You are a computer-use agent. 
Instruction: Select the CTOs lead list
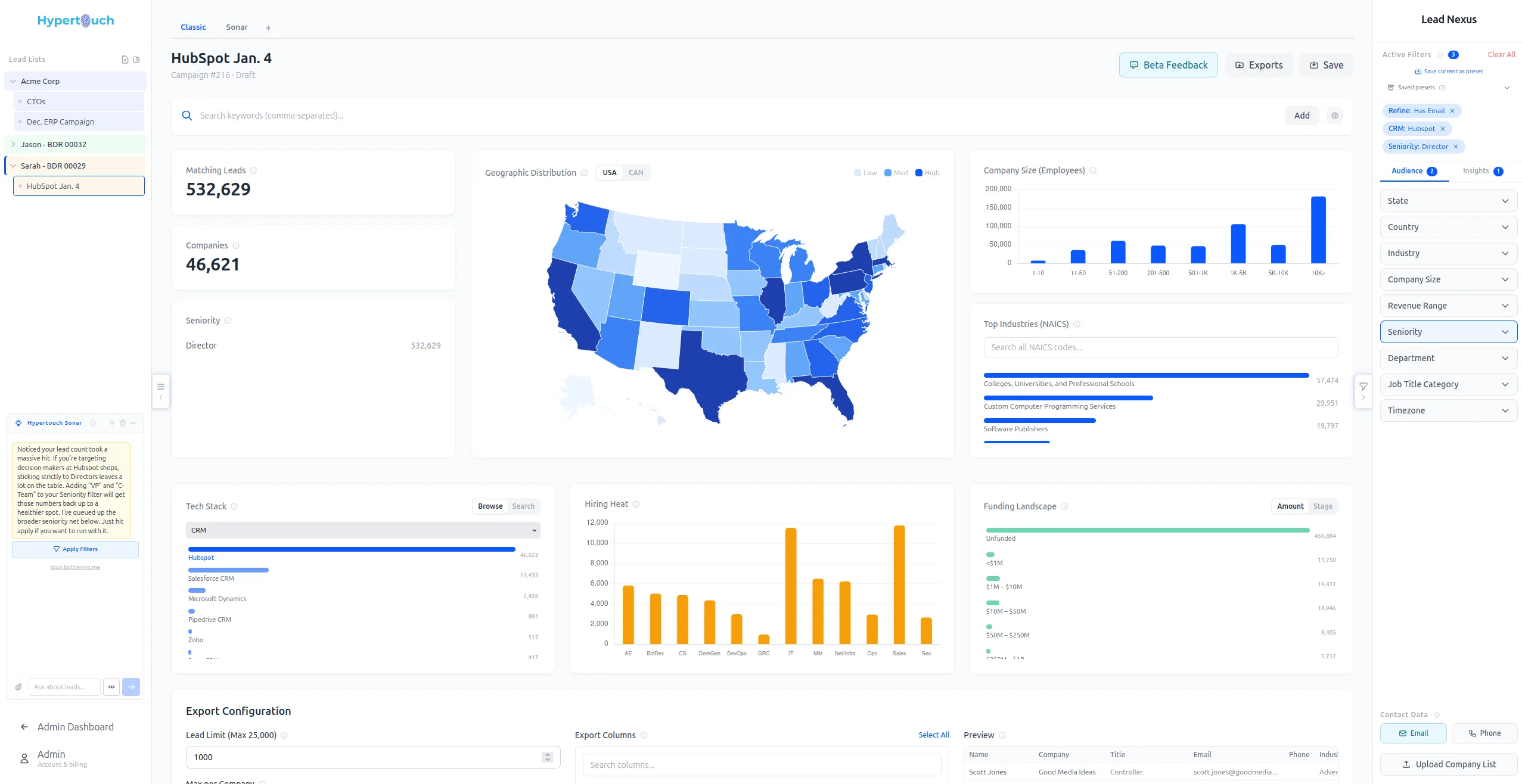(79, 101)
